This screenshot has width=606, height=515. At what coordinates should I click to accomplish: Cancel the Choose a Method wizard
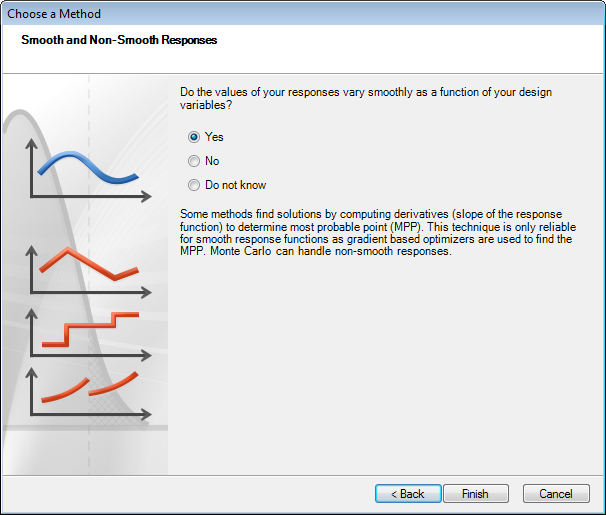click(x=555, y=494)
